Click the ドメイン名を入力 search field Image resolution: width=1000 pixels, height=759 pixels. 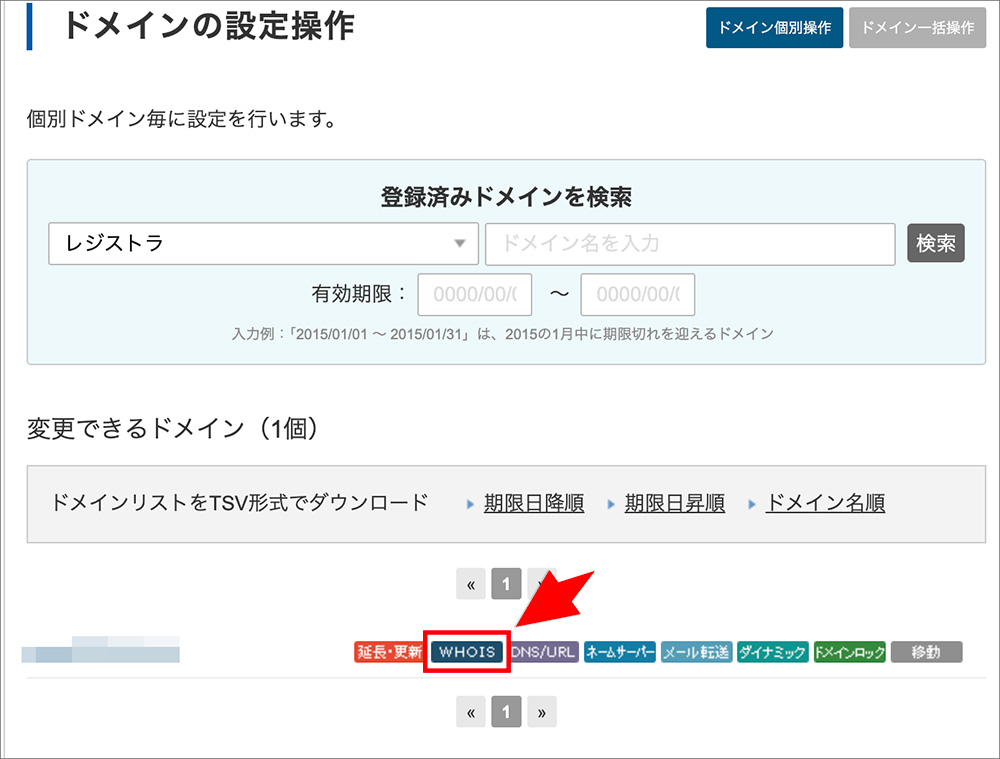(x=690, y=243)
